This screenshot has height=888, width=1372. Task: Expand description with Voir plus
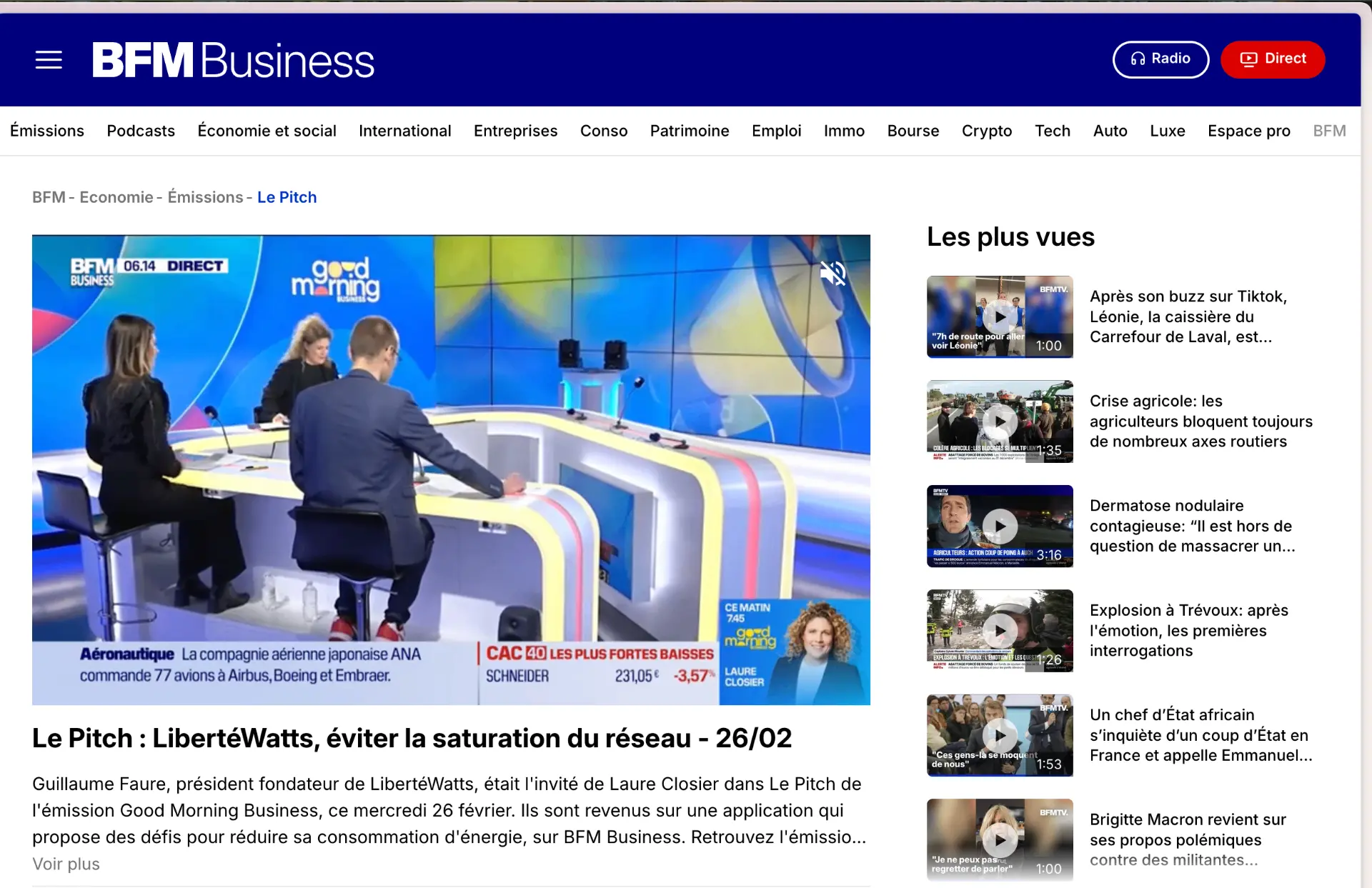[x=66, y=864]
